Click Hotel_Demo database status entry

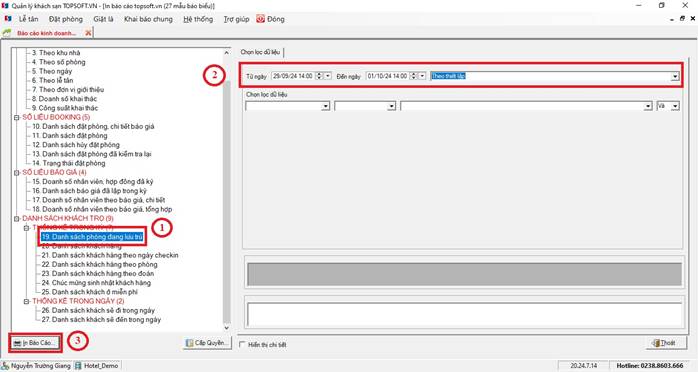(97, 366)
